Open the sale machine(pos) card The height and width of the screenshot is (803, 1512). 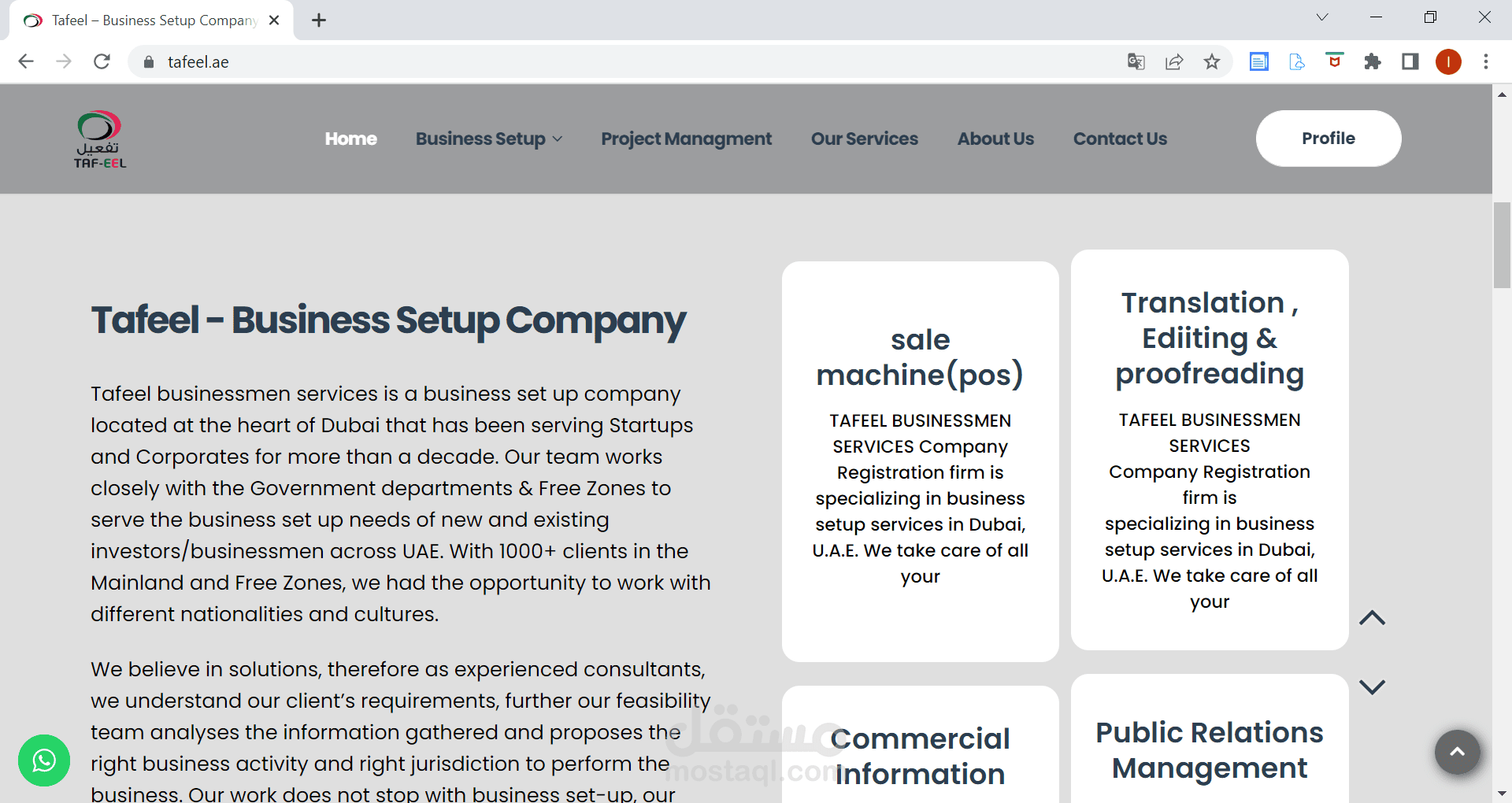[x=921, y=461]
